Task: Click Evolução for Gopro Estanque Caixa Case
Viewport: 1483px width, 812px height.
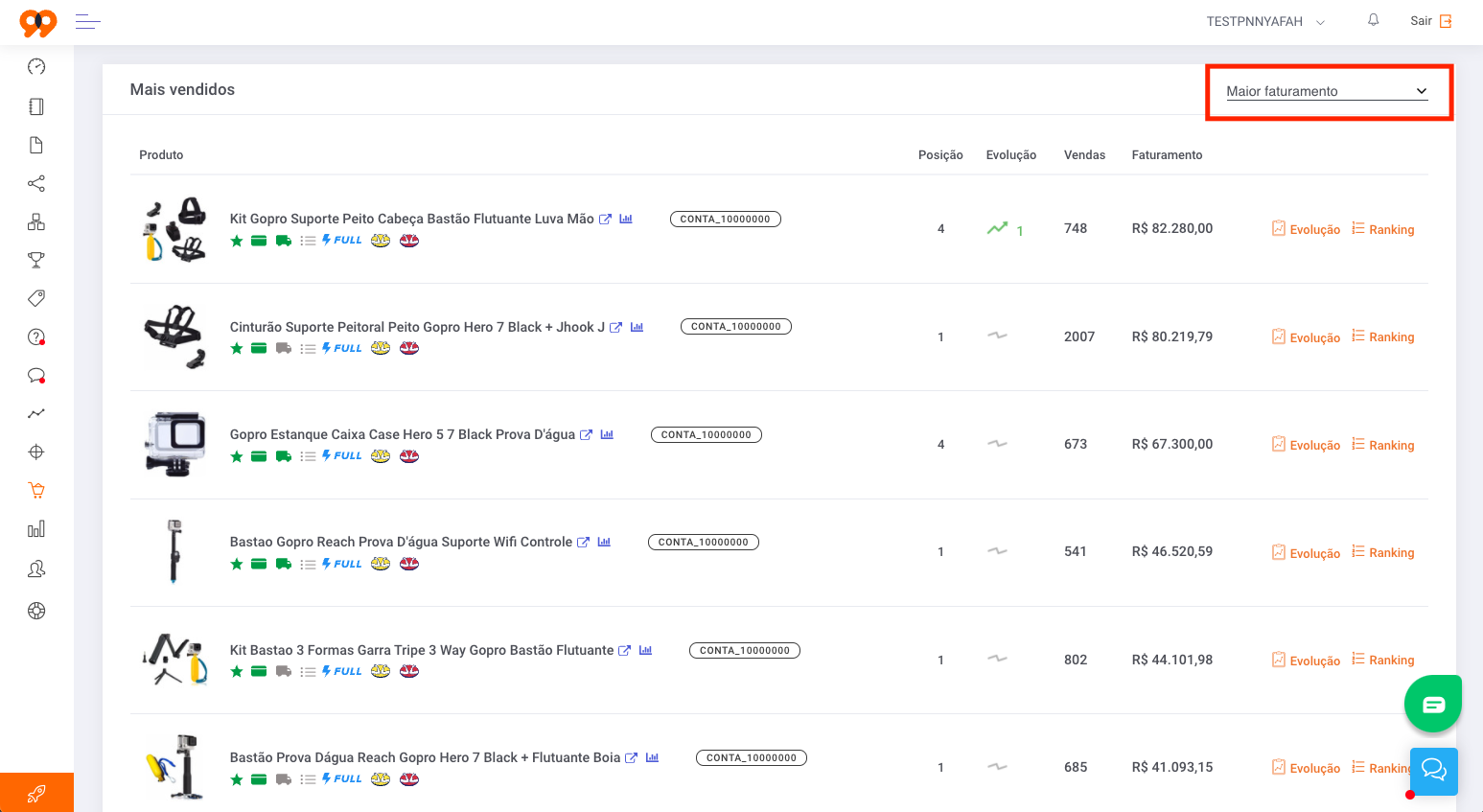Action: [x=1306, y=445]
